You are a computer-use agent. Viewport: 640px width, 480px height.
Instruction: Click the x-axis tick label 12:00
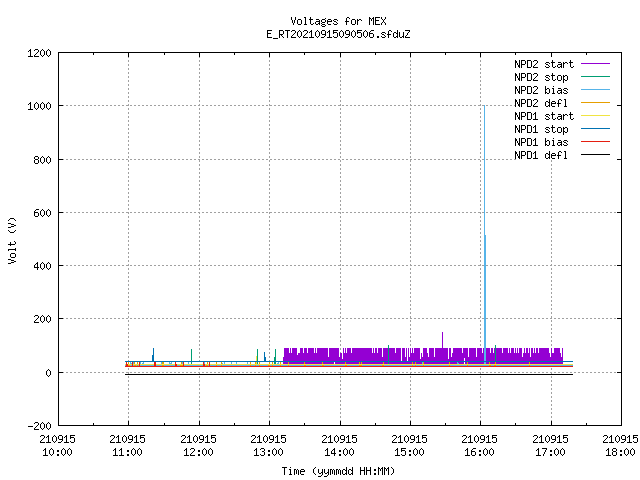198,452
